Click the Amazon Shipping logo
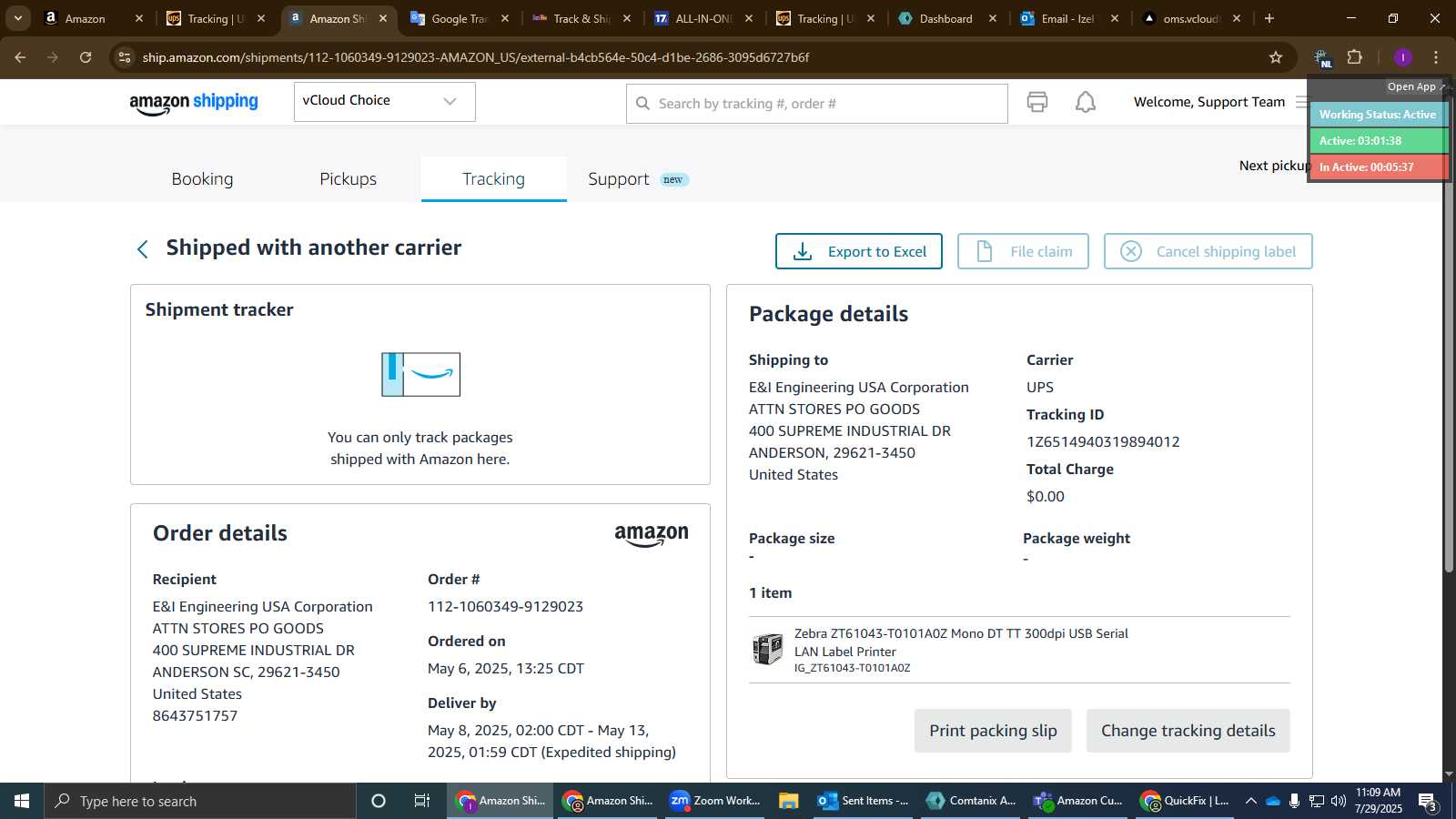The image size is (1456, 819). coord(194,103)
